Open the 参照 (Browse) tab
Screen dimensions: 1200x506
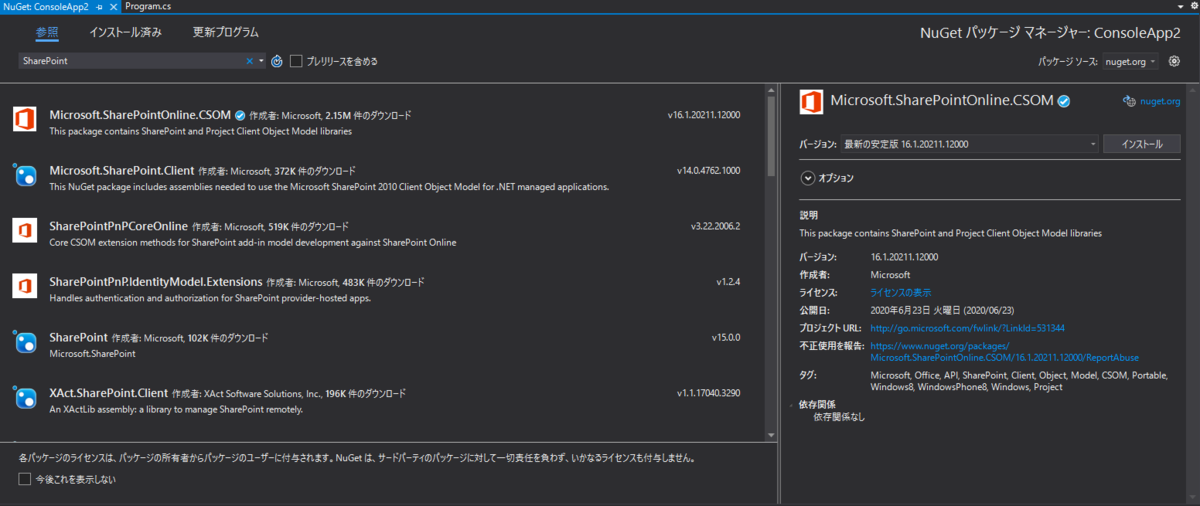coord(47,32)
